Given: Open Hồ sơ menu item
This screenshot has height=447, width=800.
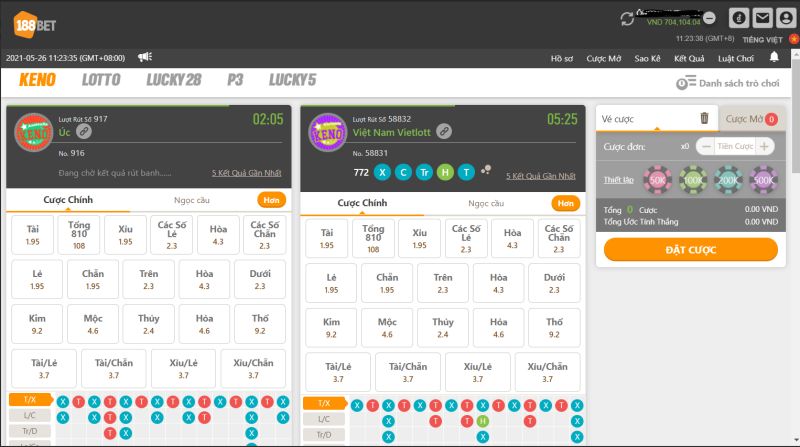Looking at the screenshot, I should [x=561, y=58].
